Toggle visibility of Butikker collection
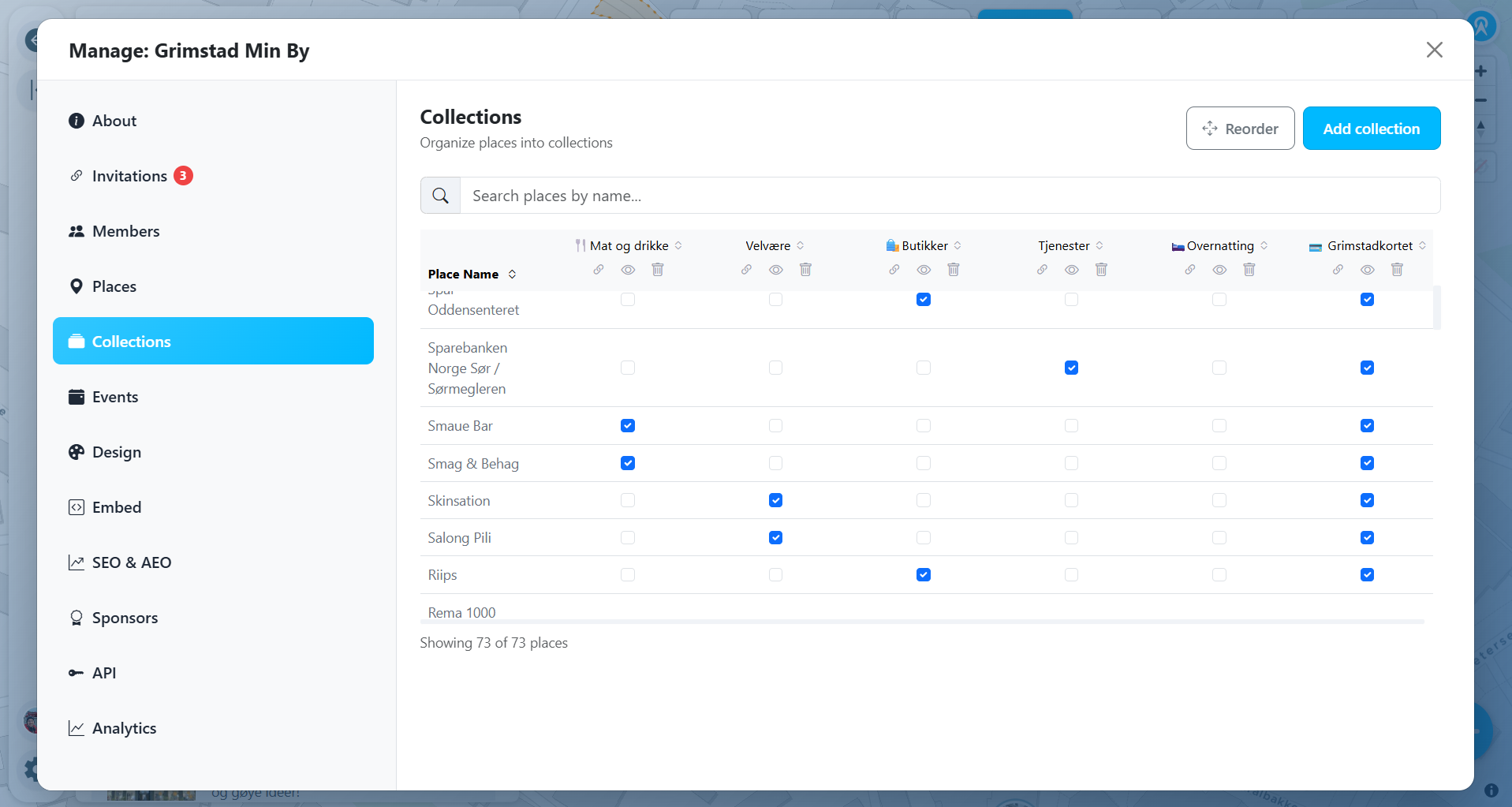This screenshot has height=807, width=1512. 924,270
